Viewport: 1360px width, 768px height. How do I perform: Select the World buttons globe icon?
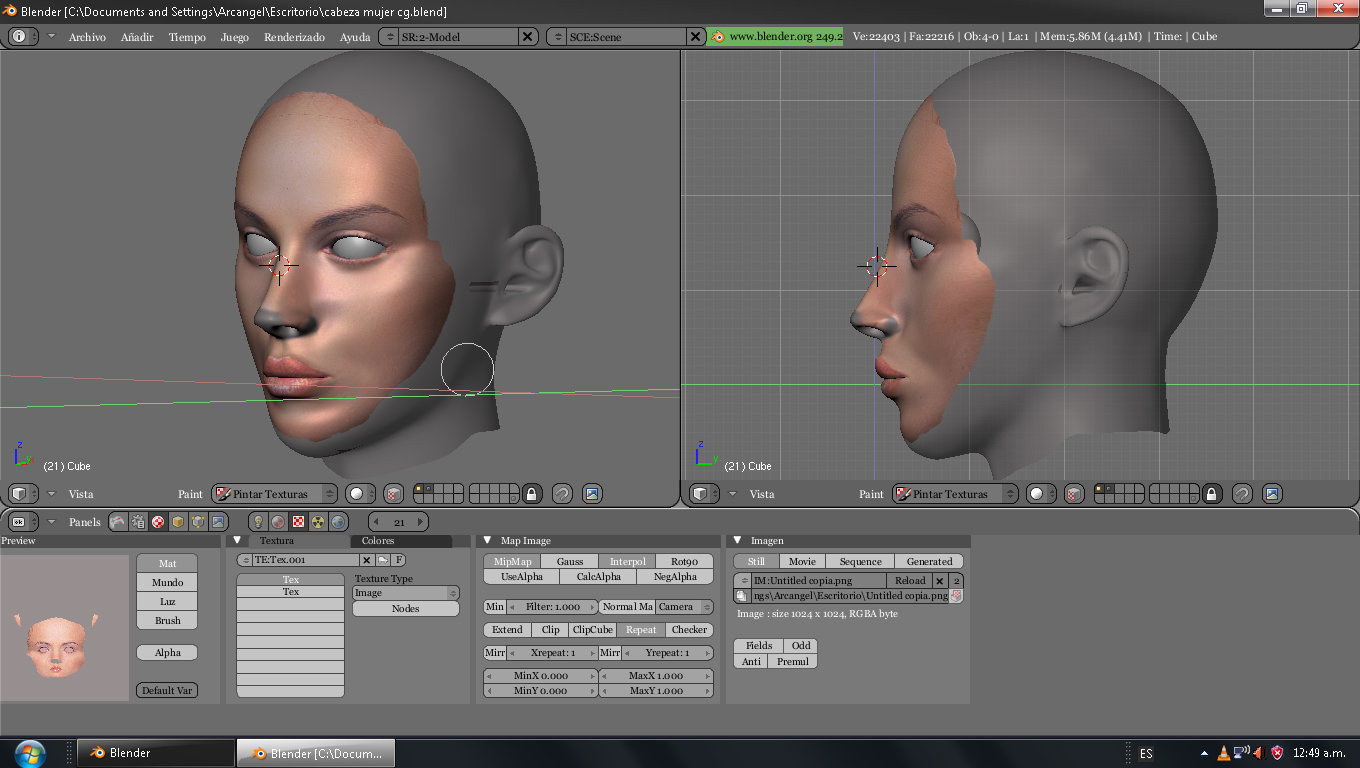(x=338, y=522)
